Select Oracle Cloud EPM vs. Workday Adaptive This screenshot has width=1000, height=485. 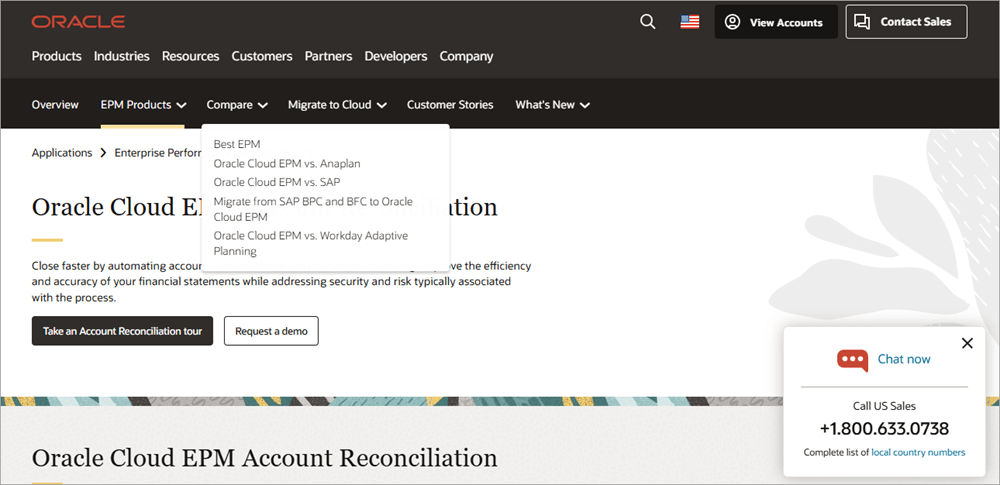pyautogui.click(x=311, y=243)
